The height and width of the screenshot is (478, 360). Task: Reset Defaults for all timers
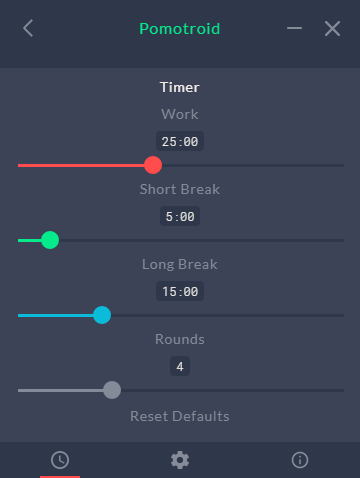click(x=180, y=416)
